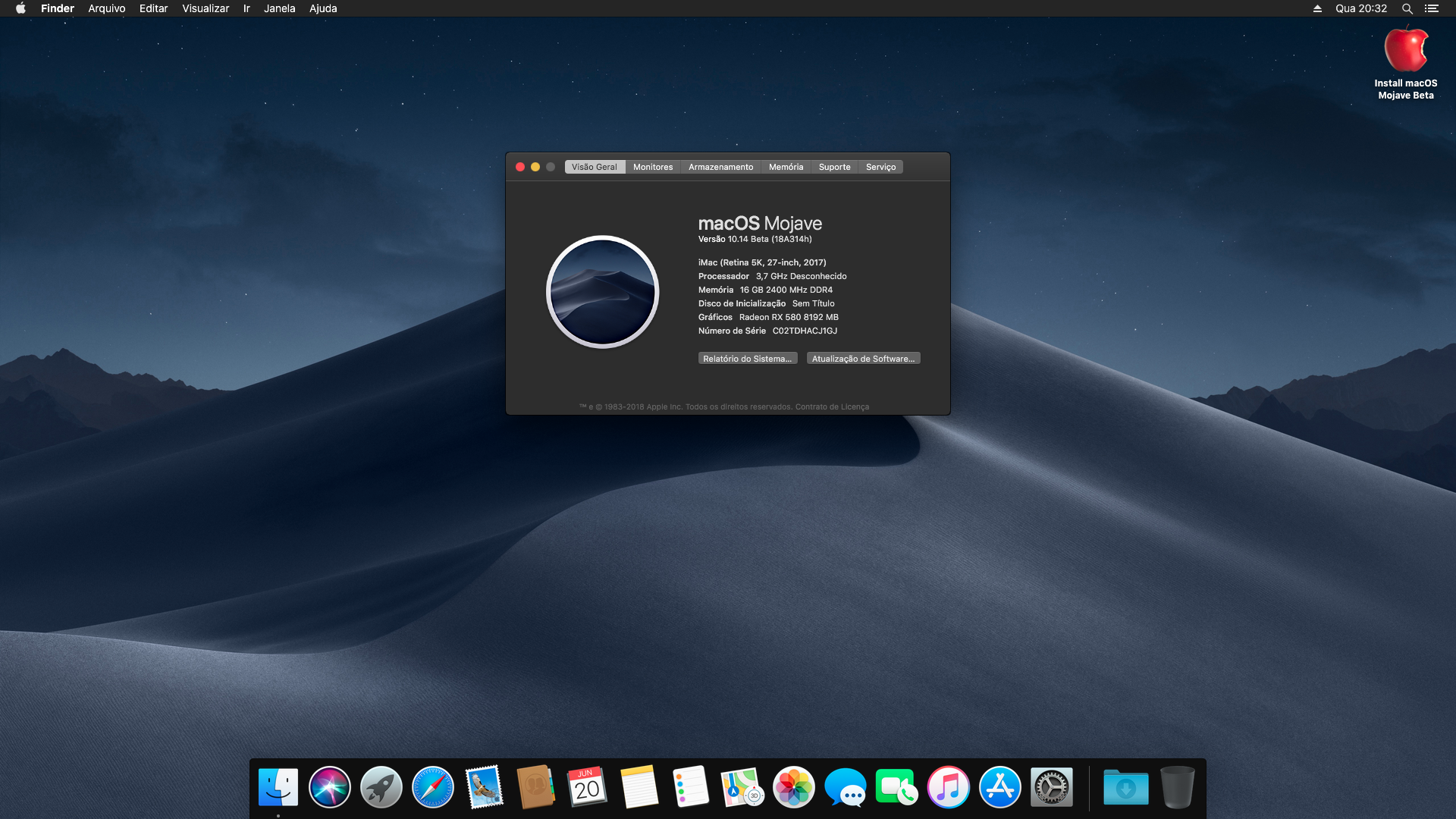Click version text 10.14 Beta (18A314h)
Image resolution: width=1456 pixels, height=819 pixels.
tap(770, 240)
